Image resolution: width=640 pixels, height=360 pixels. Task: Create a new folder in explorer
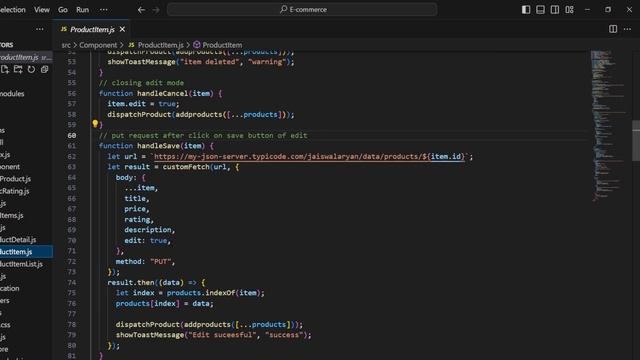18,69
